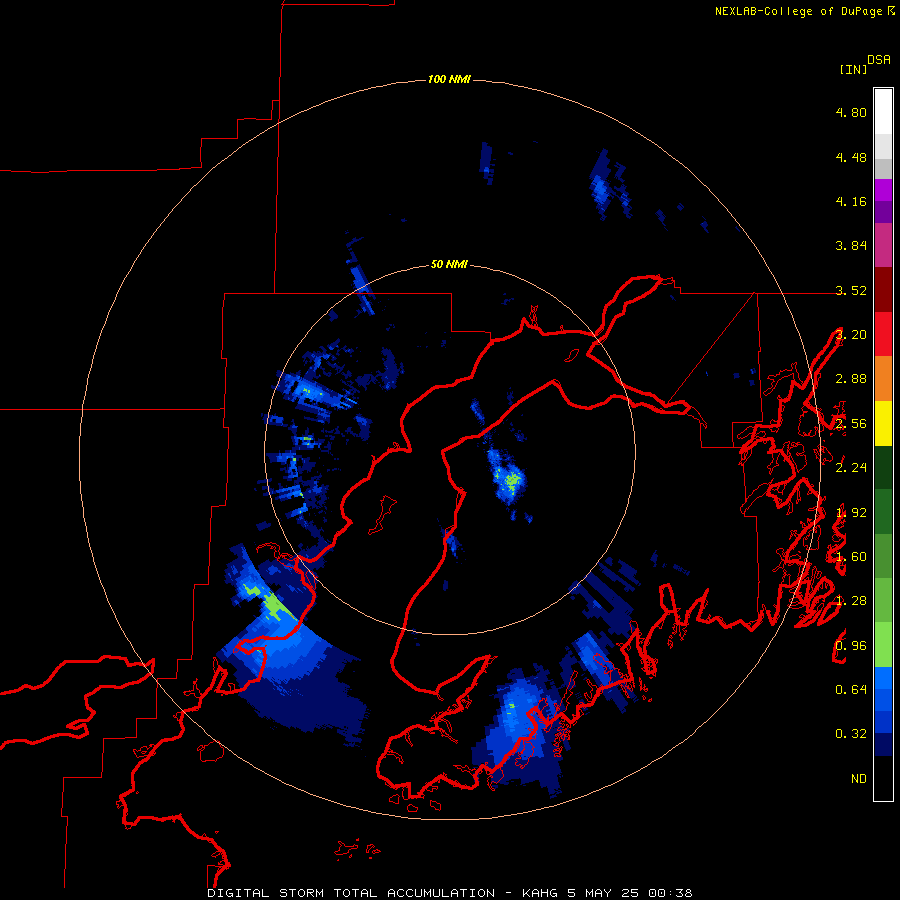Select the 1.60 legend value
This screenshot has width=900, height=900.
pyautogui.click(x=851, y=557)
